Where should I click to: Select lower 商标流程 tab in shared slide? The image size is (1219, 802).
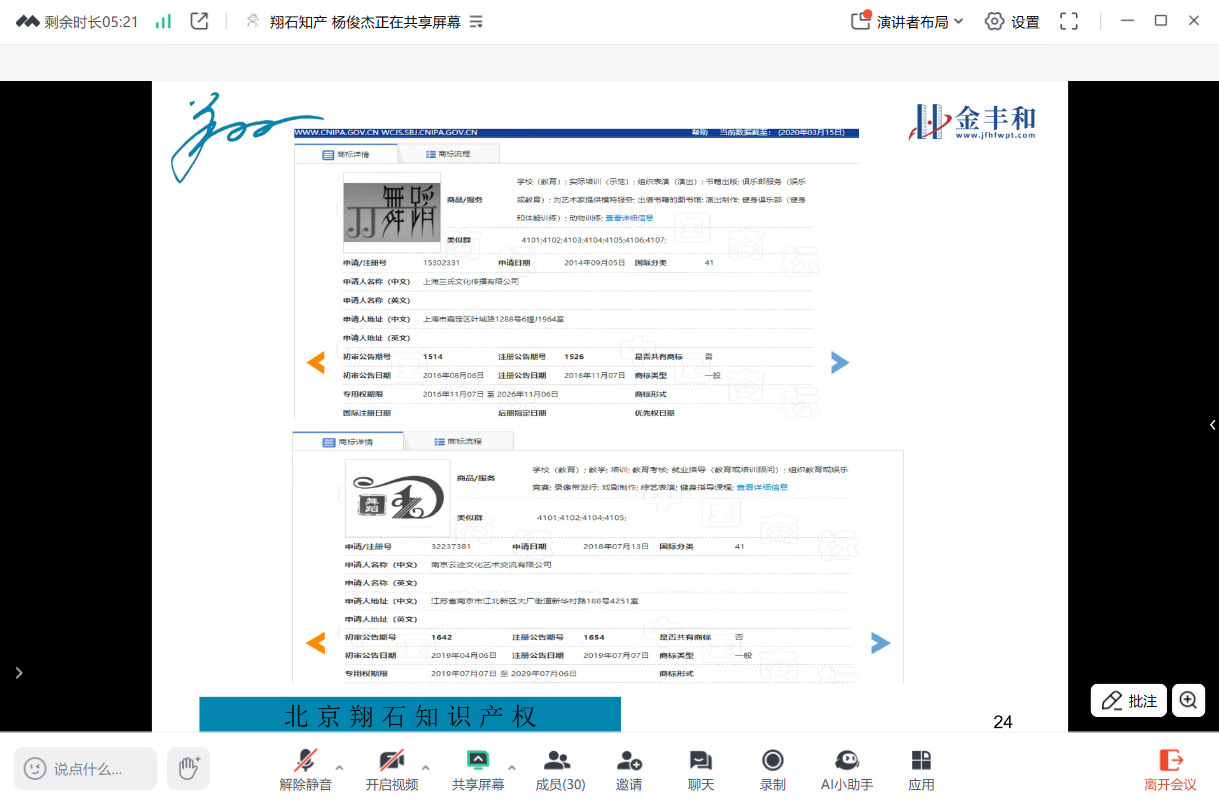pyautogui.click(x=458, y=441)
